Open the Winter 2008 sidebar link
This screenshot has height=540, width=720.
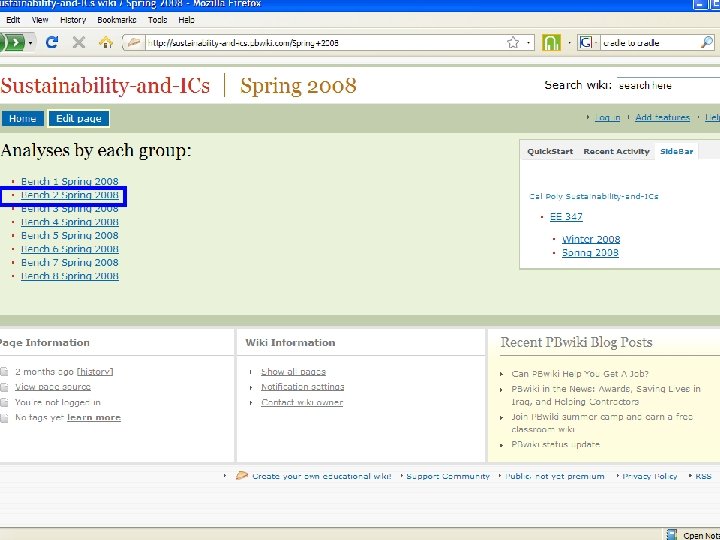(591, 239)
